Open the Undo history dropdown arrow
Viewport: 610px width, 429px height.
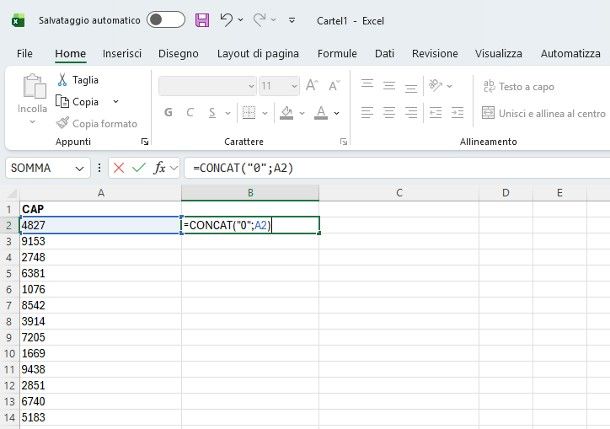(x=240, y=19)
